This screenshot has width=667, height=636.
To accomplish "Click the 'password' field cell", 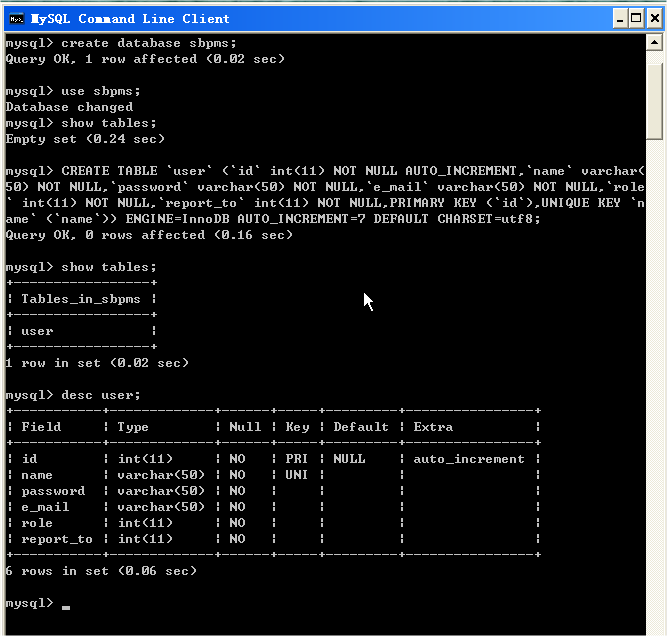I will [53, 491].
